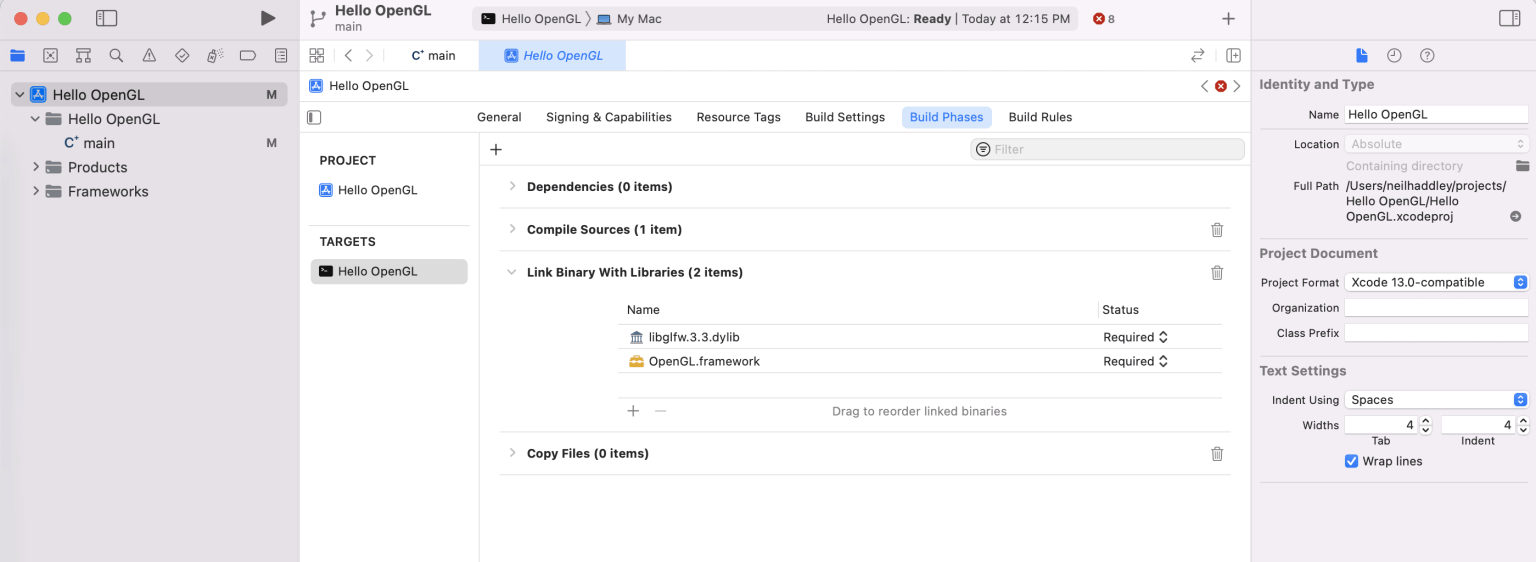Delete the Link Binary With Libraries phase
This screenshot has height=562, width=1536.
coord(1217,273)
